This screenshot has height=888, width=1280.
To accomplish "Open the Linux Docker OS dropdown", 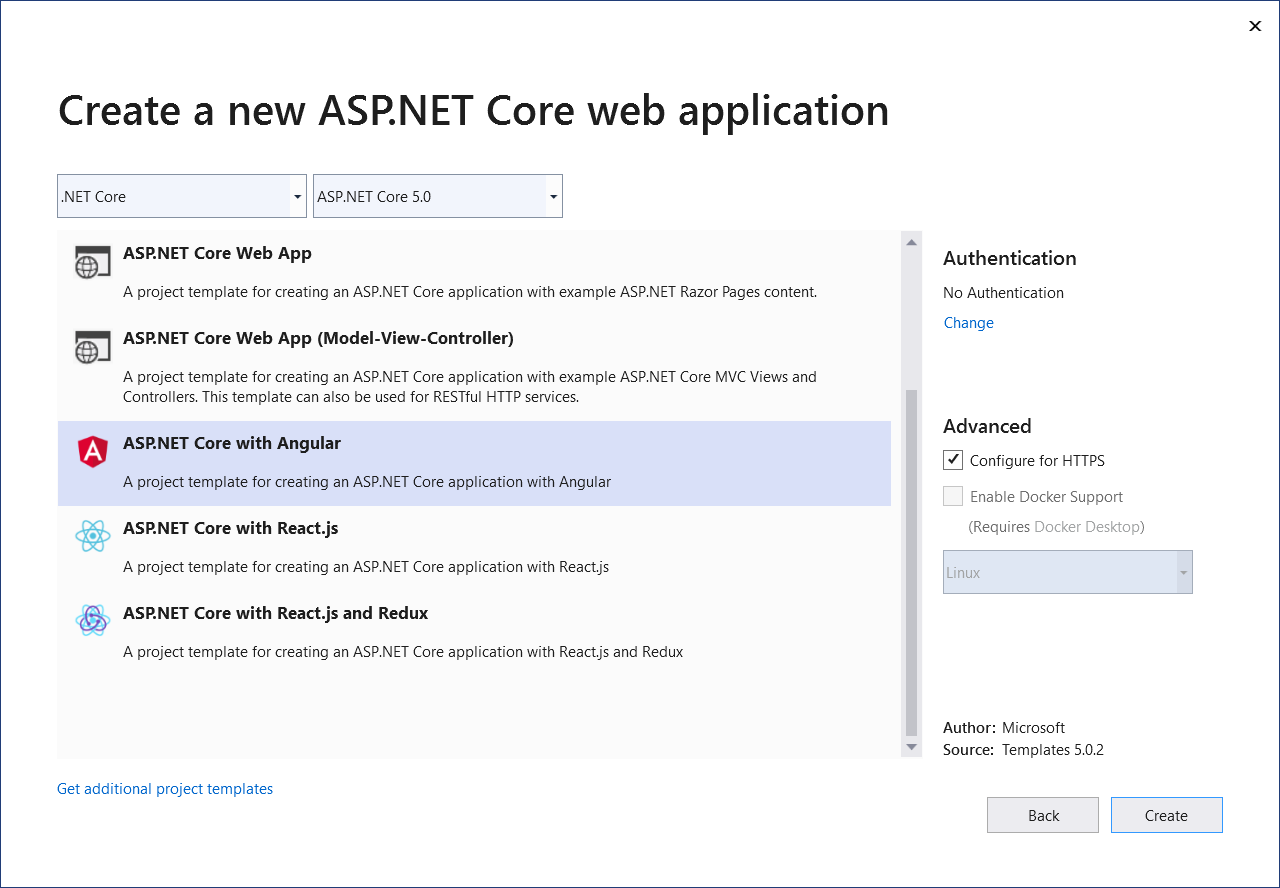I will (1067, 571).
